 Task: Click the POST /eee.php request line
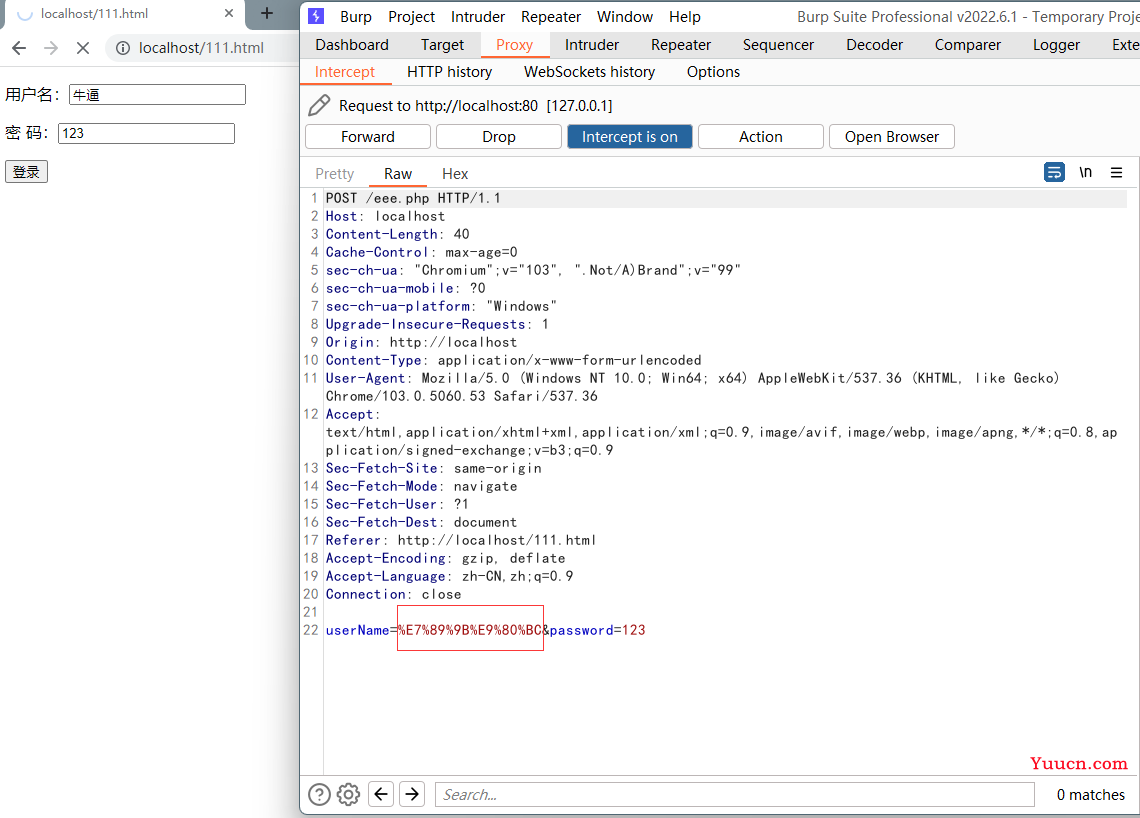[x=413, y=198]
